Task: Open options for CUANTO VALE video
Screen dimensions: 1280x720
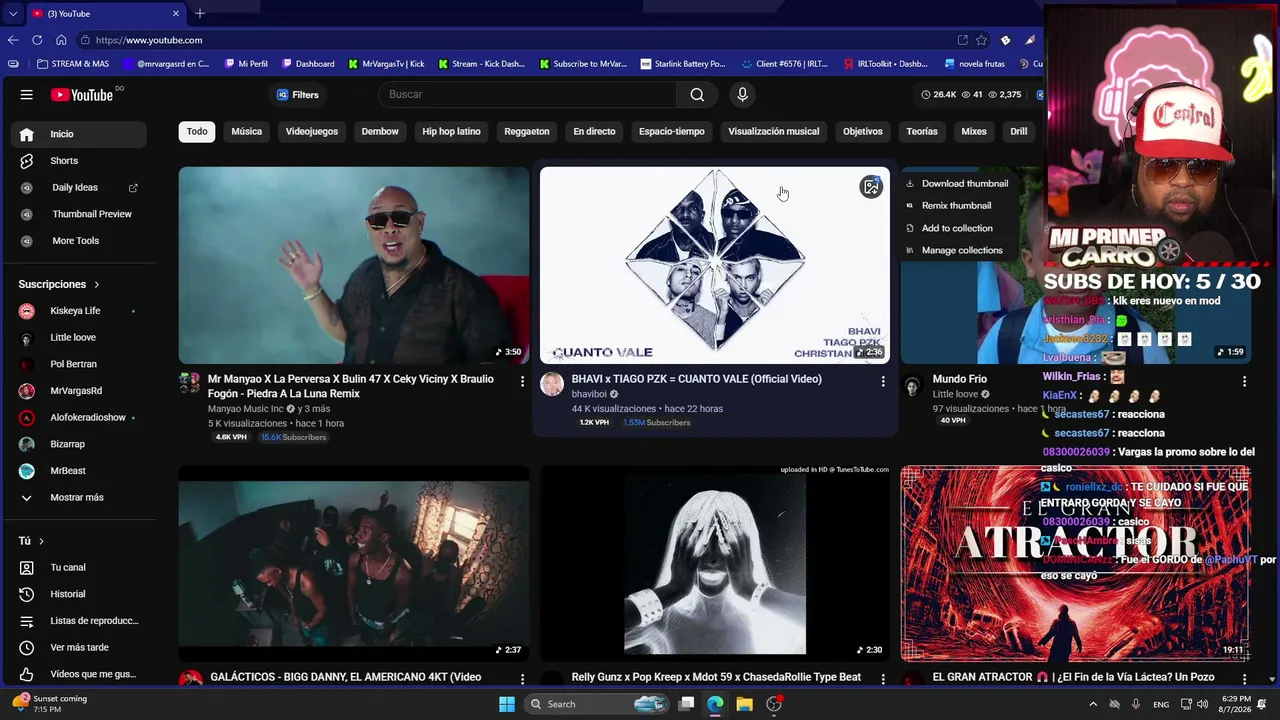Action: 882,381
